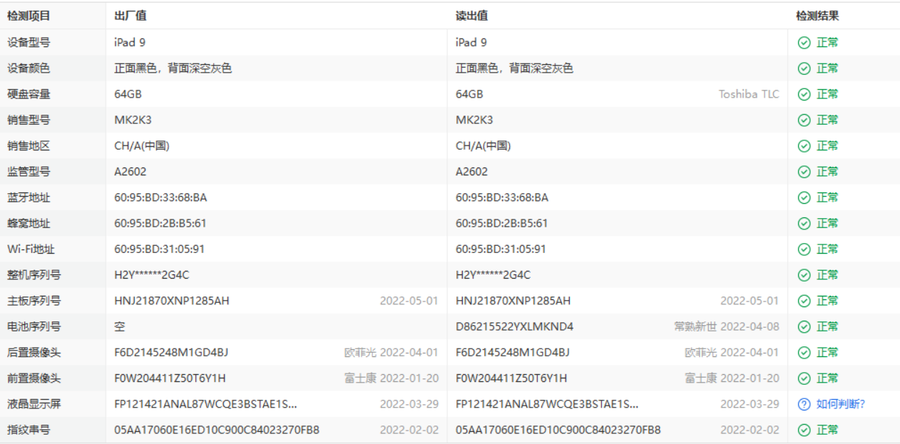The width and height of the screenshot is (900, 444).
Task: Click the status check icon in 硬盘容量 row
Action: 803,94
